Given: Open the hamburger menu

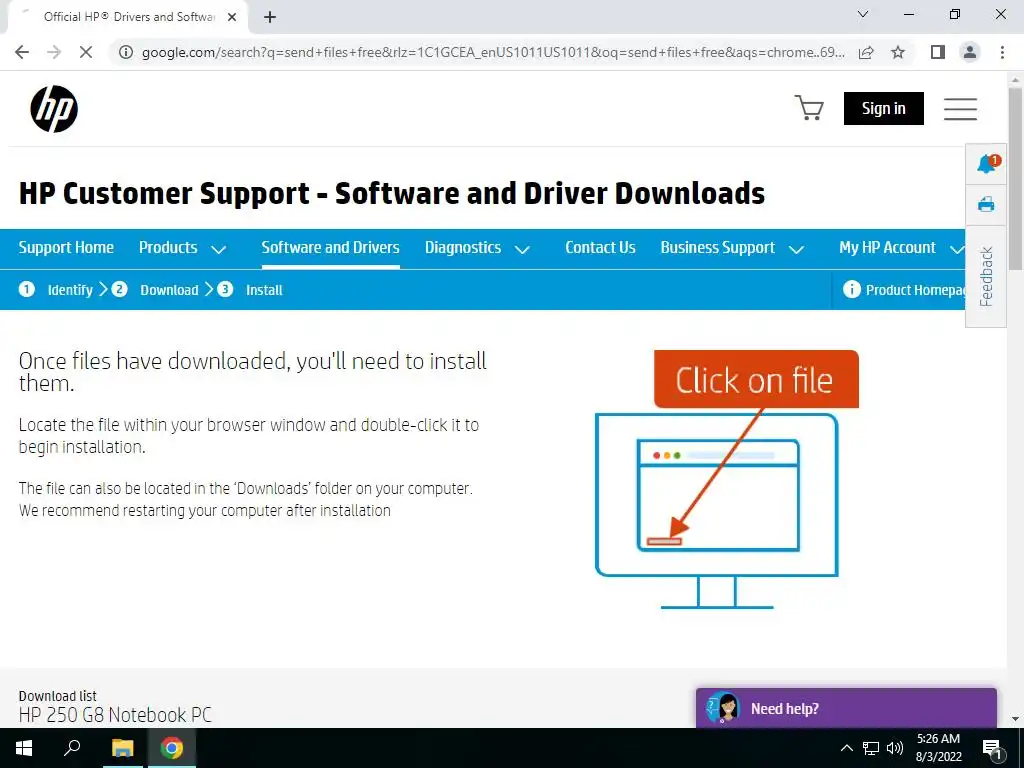Looking at the screenshot, I should coord(960,109).
